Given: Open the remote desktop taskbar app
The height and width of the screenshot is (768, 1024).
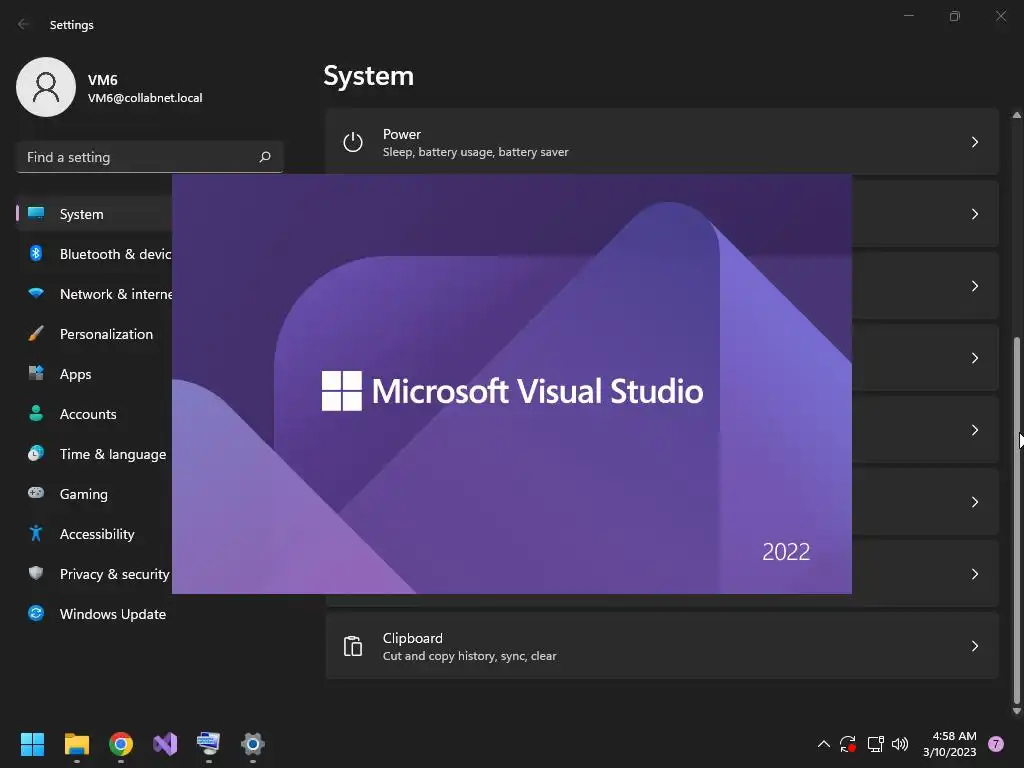Looking at the screenshot, I should 208,744.
